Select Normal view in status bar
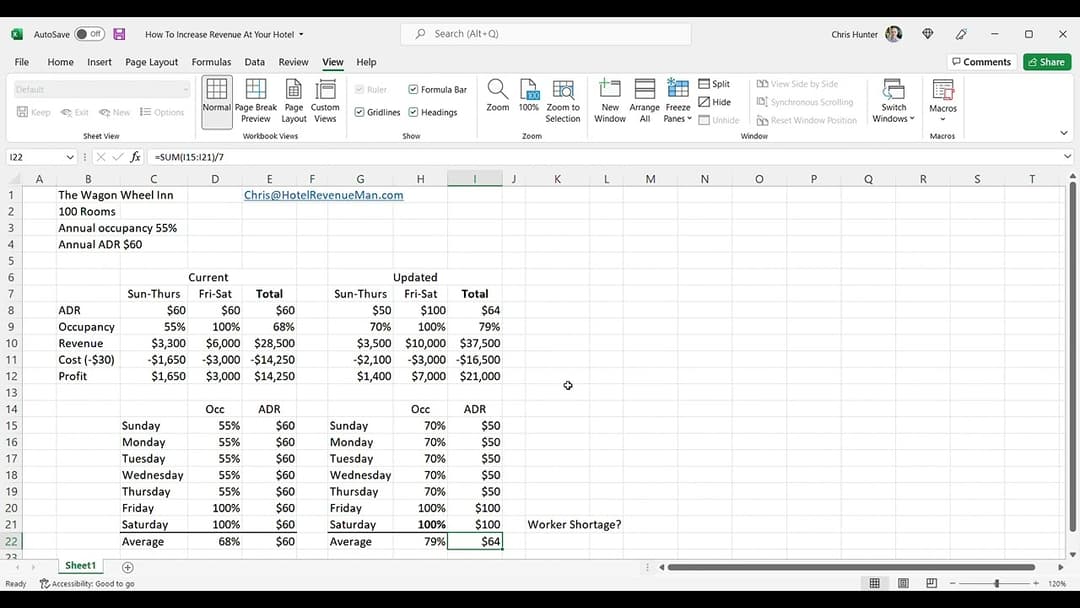The width and height of the screenshot is (1080, 608). point(875,583)
